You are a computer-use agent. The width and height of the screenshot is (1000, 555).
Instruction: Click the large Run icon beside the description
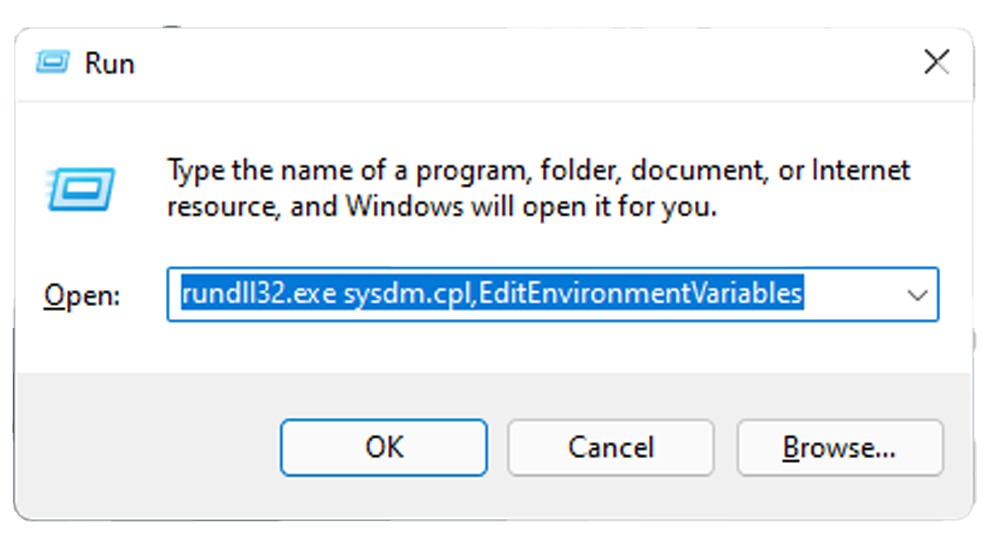tap(80, 189)
